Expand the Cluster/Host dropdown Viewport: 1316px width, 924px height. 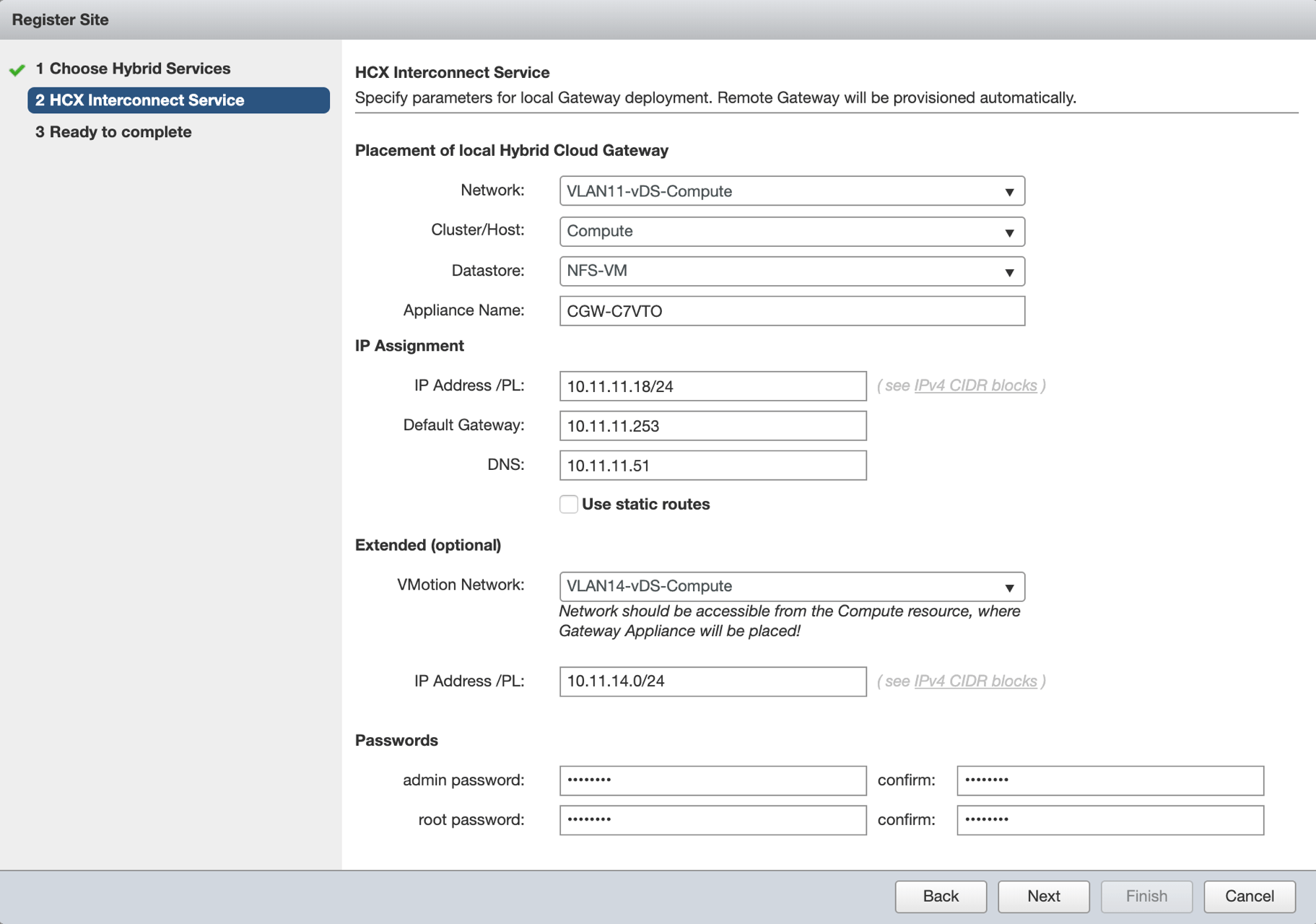[x=791, y=232]
